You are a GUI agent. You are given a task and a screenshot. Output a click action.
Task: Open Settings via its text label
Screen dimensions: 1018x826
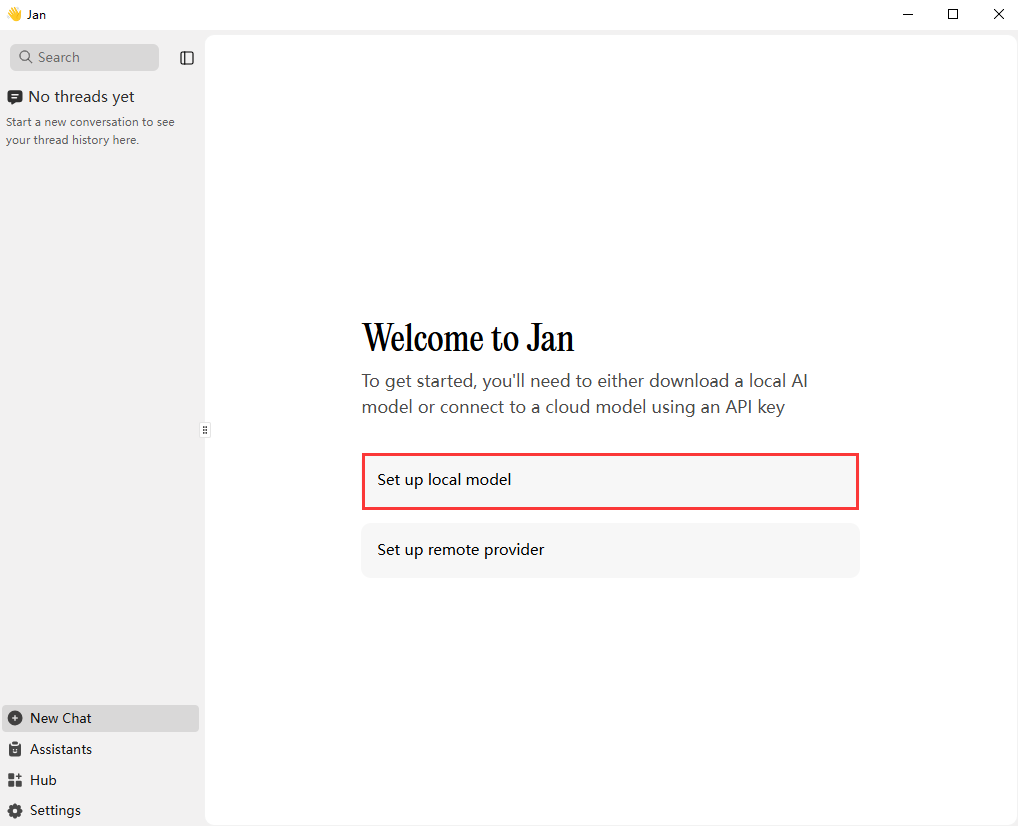55,811
